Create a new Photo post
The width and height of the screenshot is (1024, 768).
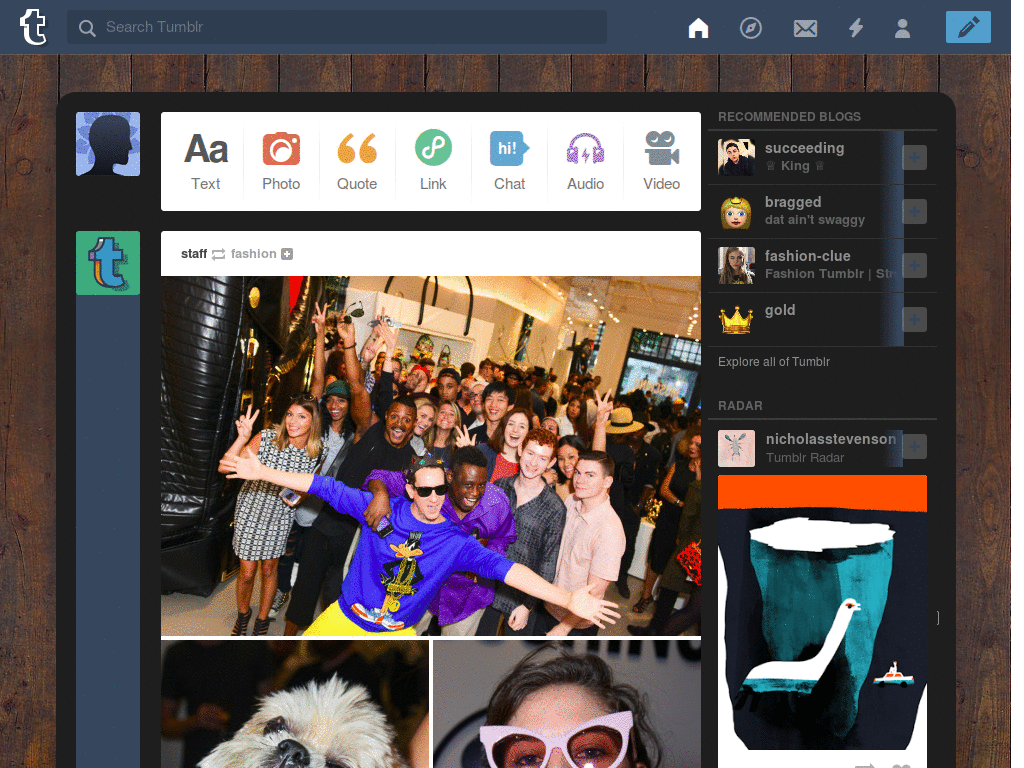point(281,161)
